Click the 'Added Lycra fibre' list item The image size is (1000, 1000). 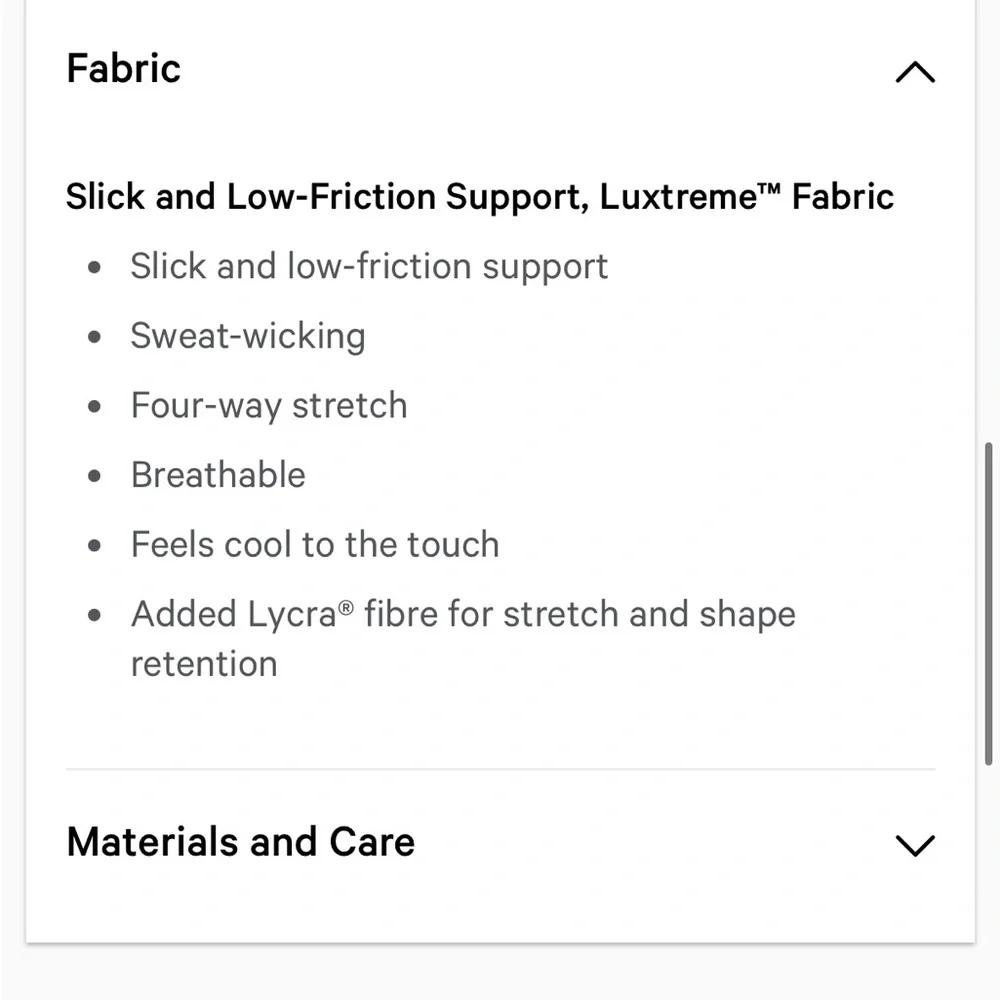click(463, 614)
